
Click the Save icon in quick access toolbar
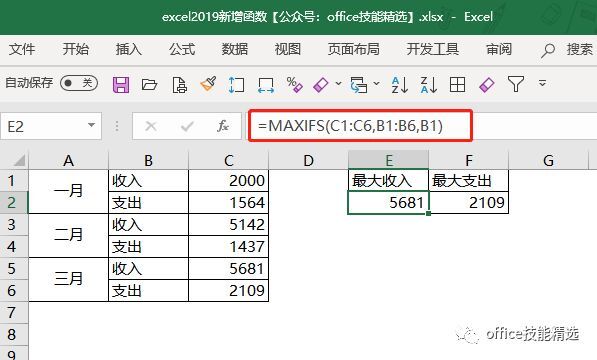121,84
